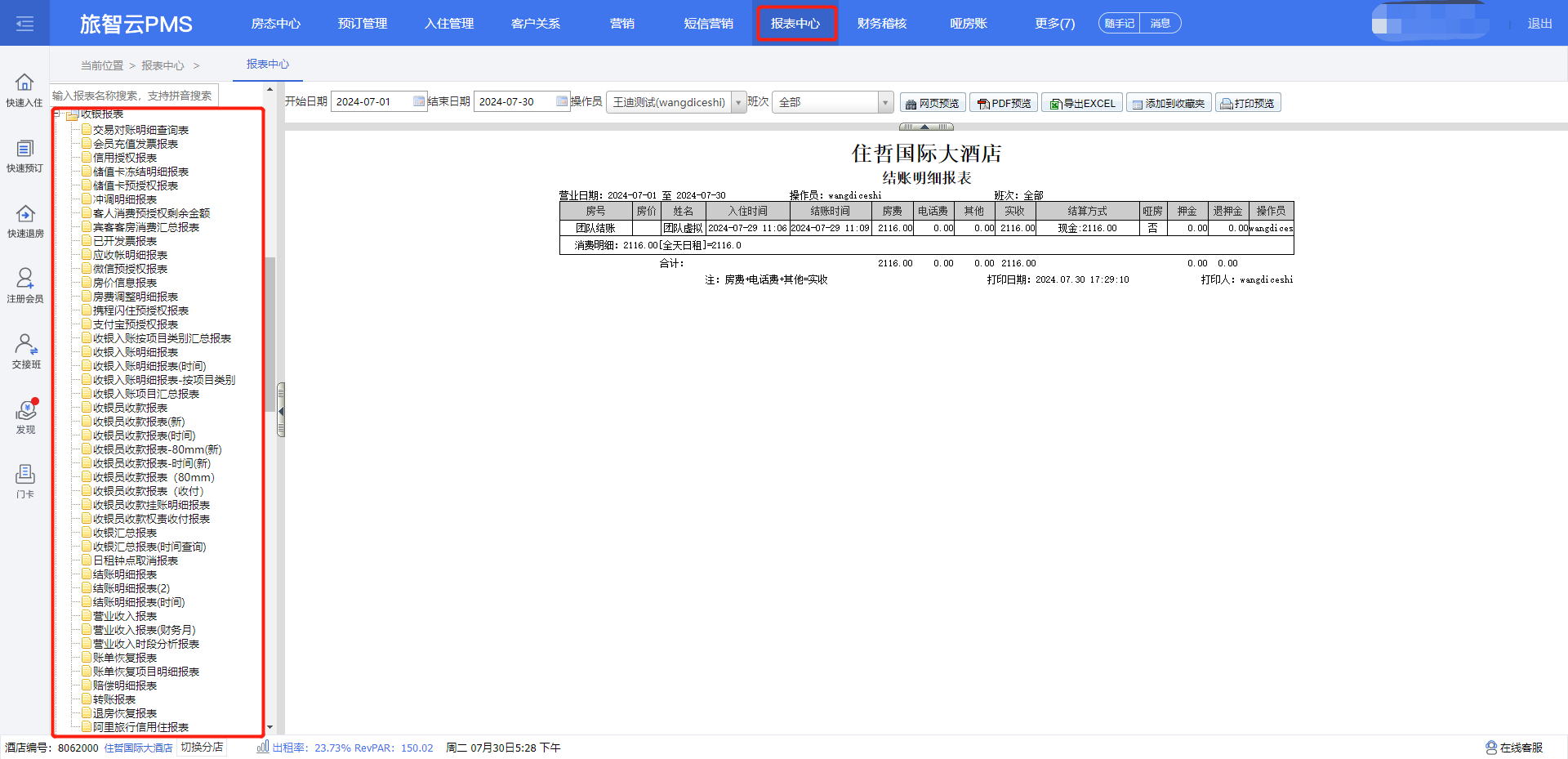The image size is (1568, 759).
Task: Select 冲调明细报表 in tree
Action: pyautogui.click(x=125, y=199)
